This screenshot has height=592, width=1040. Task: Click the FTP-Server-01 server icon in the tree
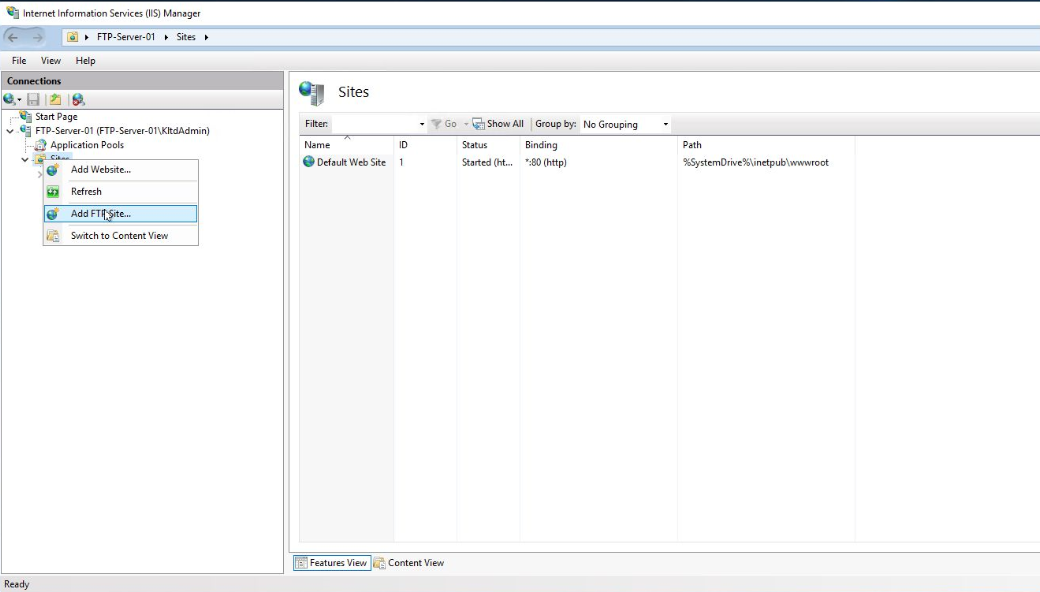click(26, 131)
